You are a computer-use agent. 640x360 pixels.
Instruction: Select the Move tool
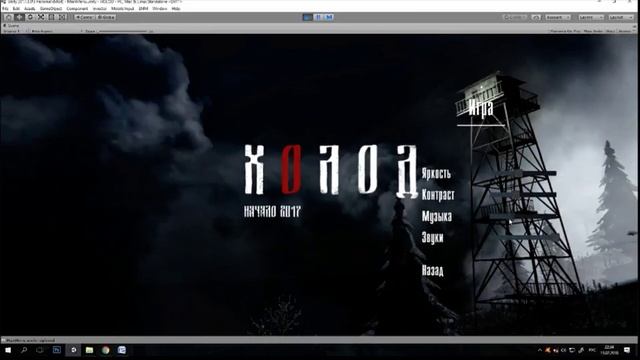pyautogui.click(x=19, y=17)
